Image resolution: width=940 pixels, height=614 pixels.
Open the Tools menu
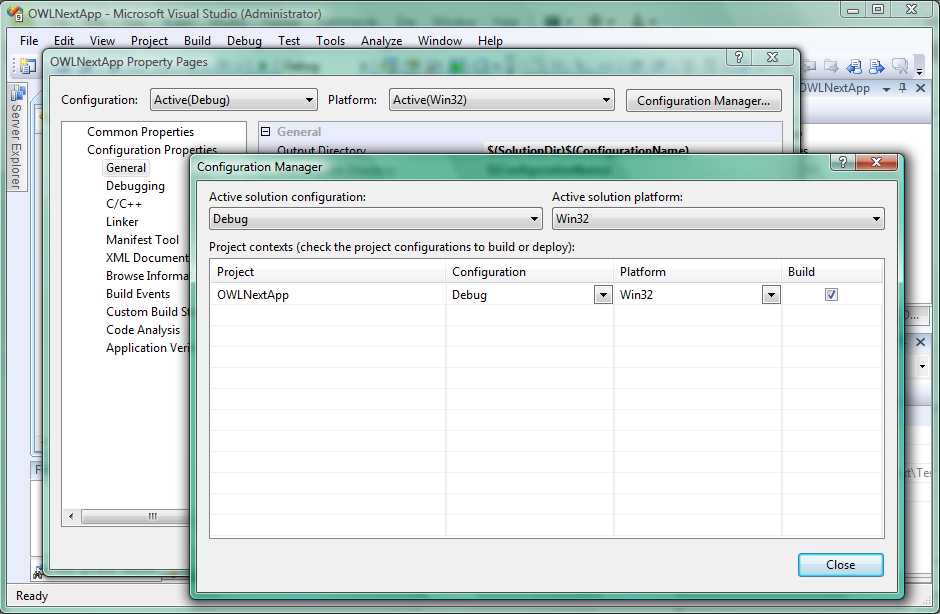(x=330, y=41)
